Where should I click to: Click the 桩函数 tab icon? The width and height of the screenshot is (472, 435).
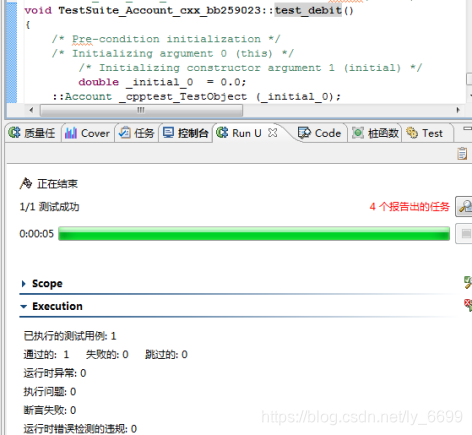click(358, 133)
